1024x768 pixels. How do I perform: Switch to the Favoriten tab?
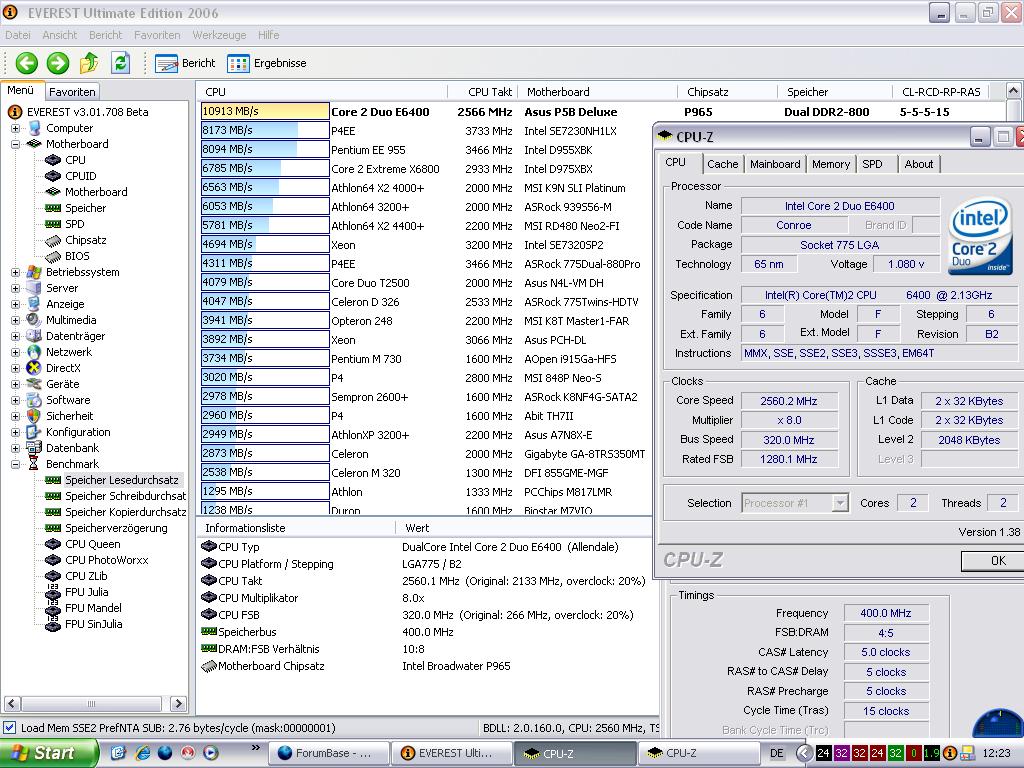tap(72, 91)
